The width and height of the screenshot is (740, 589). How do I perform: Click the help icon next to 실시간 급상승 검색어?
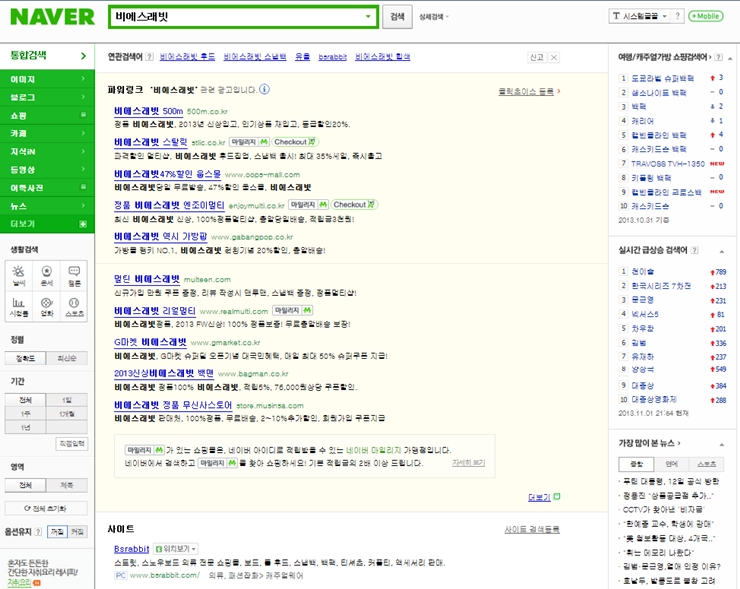coord(695,251)
